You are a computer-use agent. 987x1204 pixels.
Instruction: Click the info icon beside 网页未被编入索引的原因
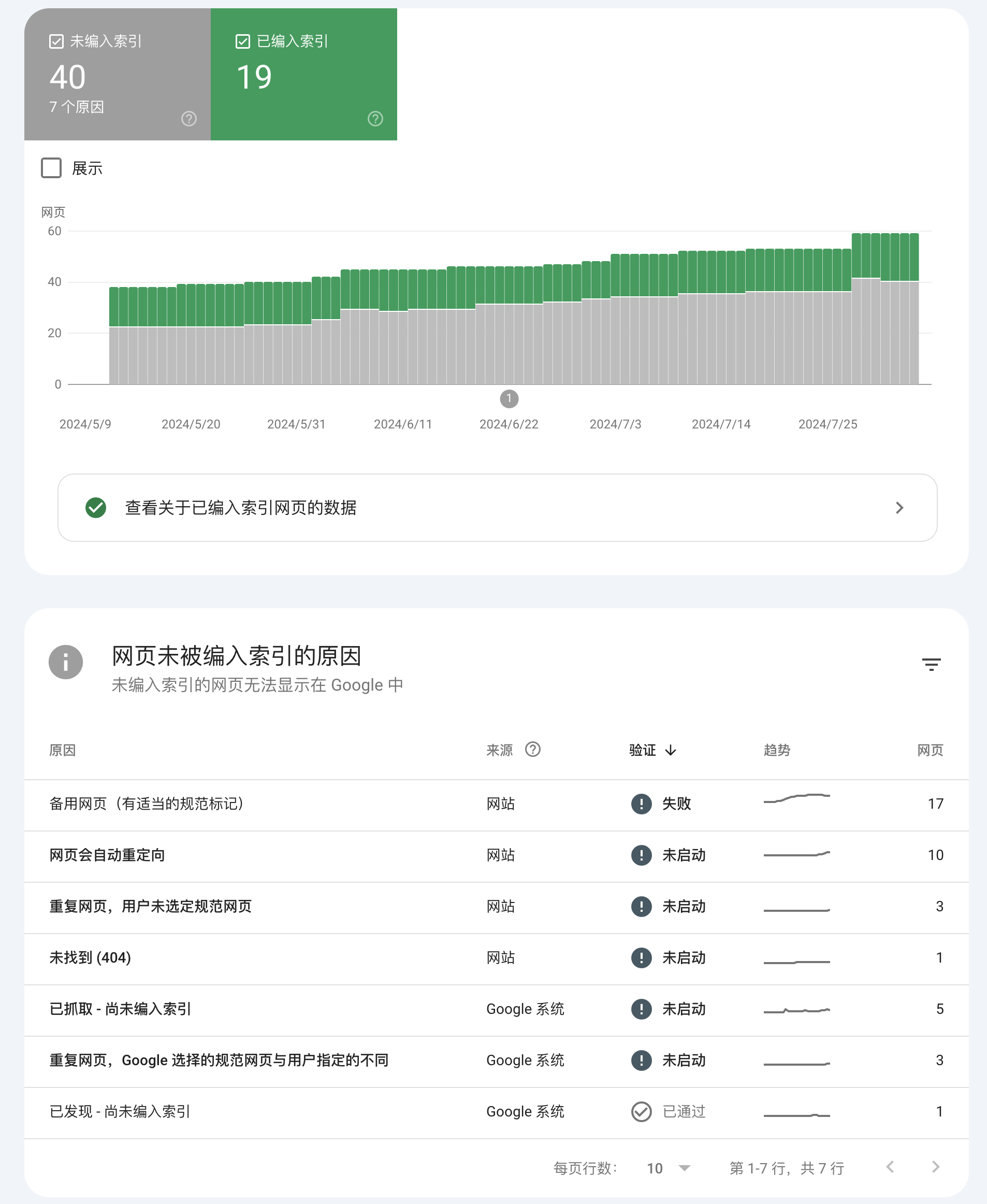pos(66,662)
